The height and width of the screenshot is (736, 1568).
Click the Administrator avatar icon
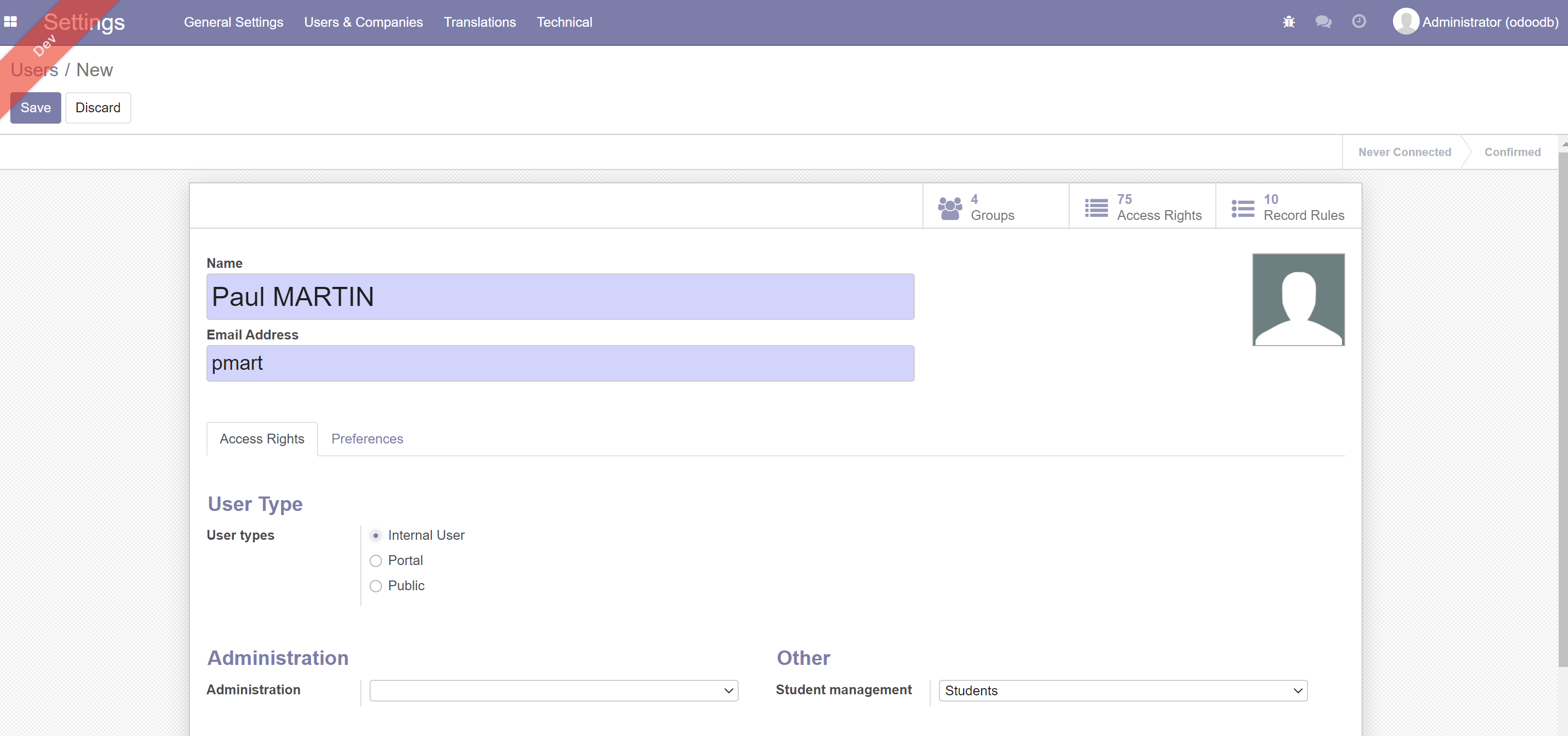coord(1405,22)
